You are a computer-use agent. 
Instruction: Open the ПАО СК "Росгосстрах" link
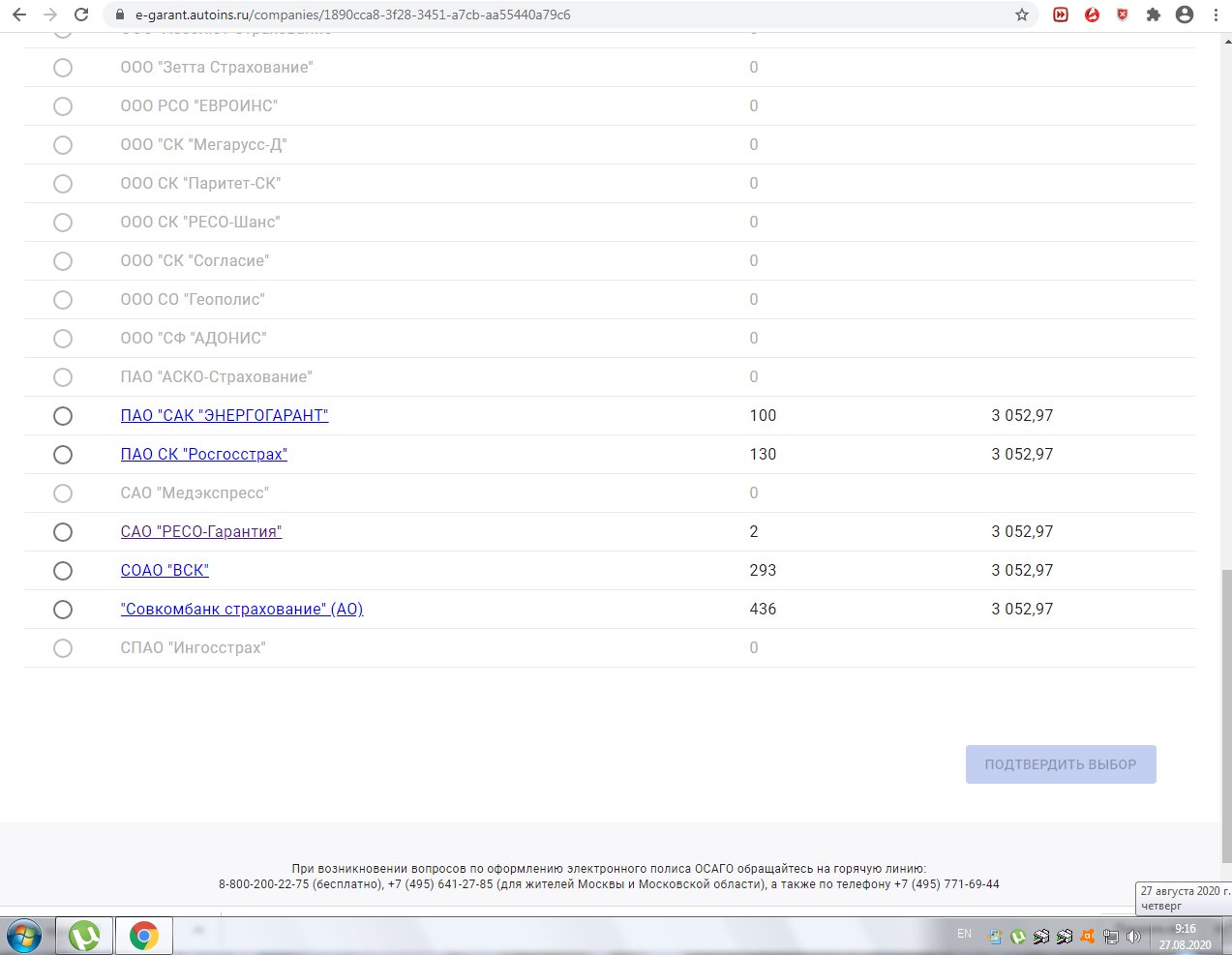click(204, 455)
